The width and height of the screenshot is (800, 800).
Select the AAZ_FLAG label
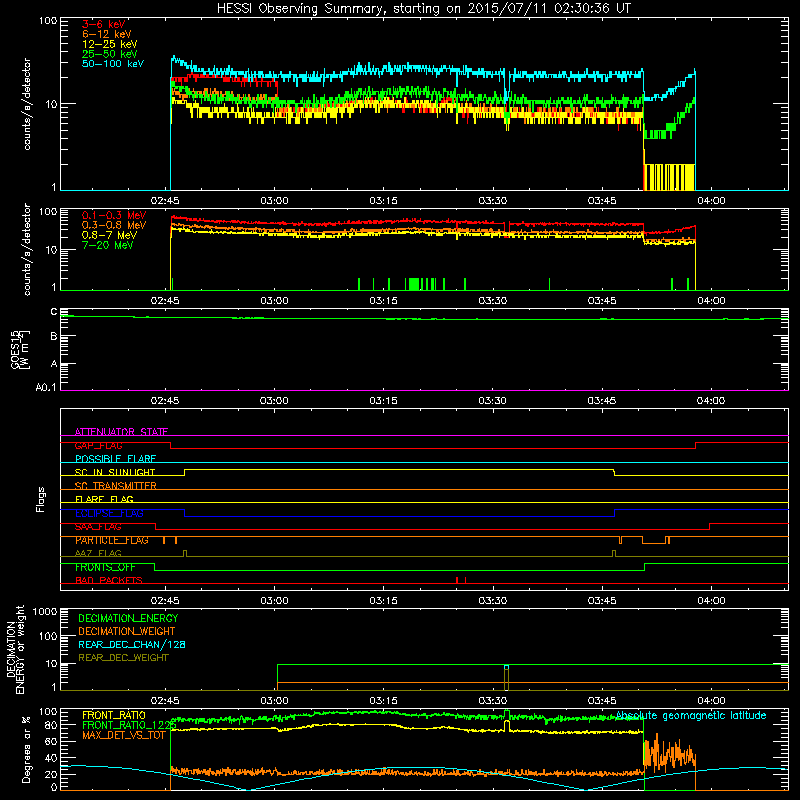tap(98, 554)
